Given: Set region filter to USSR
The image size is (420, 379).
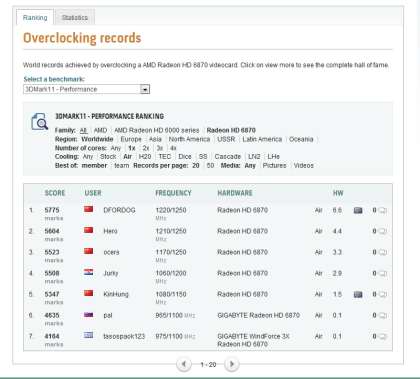Looking at the screenshot, I should [226, 139].
